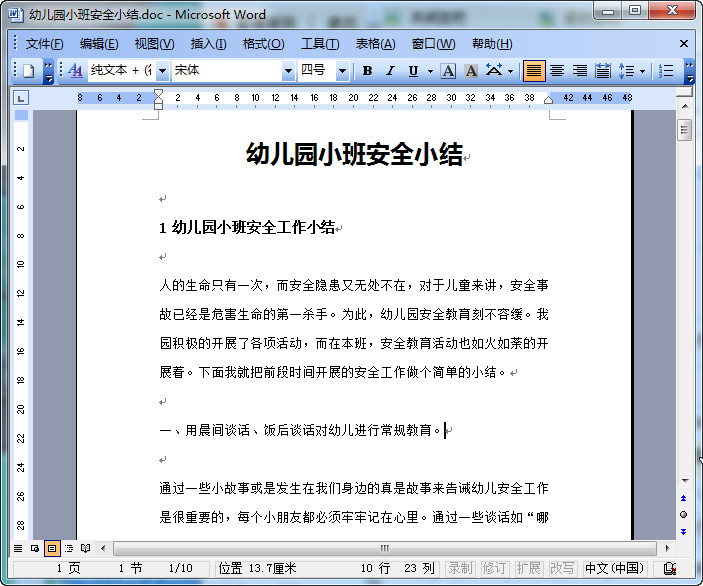Switch to Print Layout view
The image size is (703, 586).
(x=52, y=548)
